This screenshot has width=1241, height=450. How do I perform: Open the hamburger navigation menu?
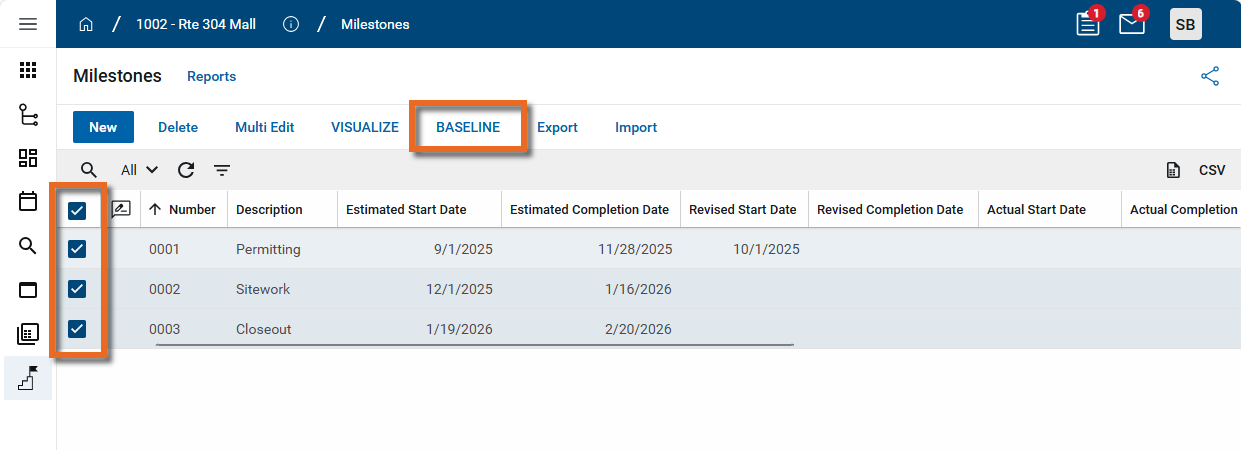click(x=28, y=24)
